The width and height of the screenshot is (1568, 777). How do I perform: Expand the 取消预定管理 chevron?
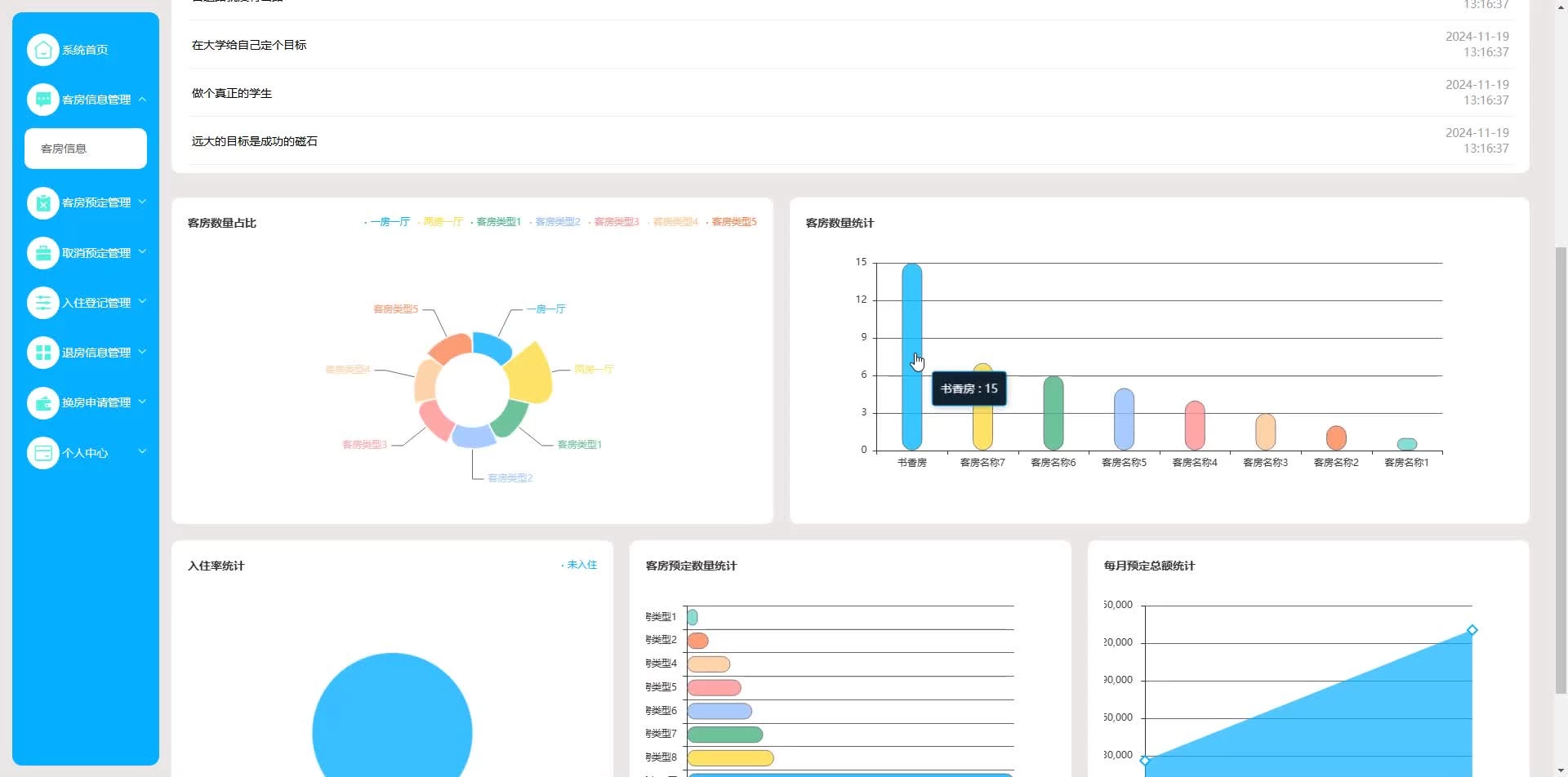coord(142,252)
